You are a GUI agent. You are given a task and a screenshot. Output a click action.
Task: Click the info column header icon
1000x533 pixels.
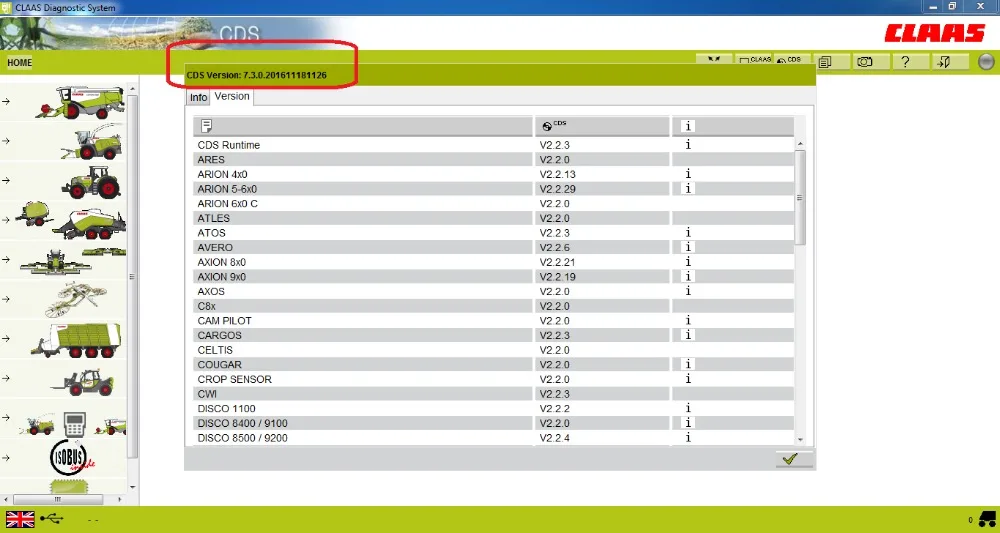pos(688,126)
